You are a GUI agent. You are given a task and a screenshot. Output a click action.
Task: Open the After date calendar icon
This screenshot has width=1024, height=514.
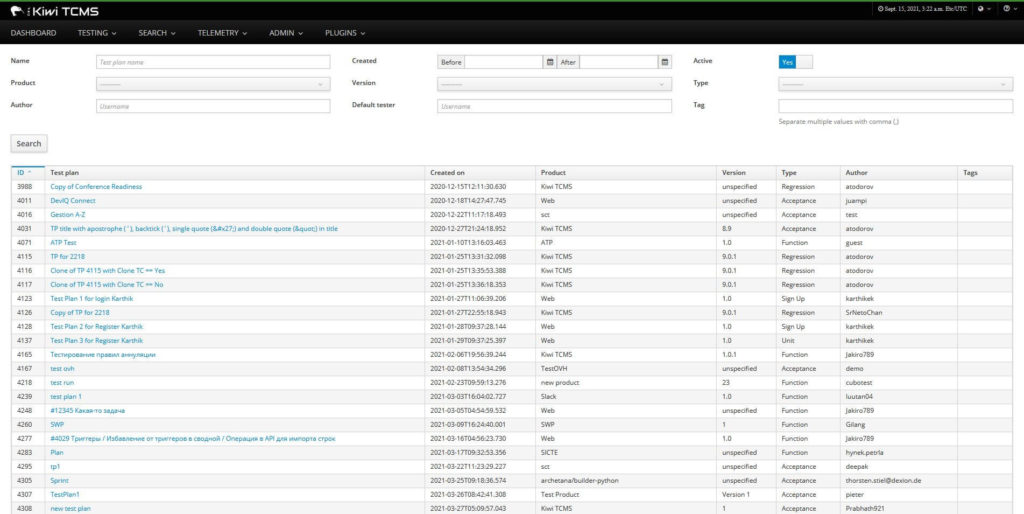[x=665, y=62]
